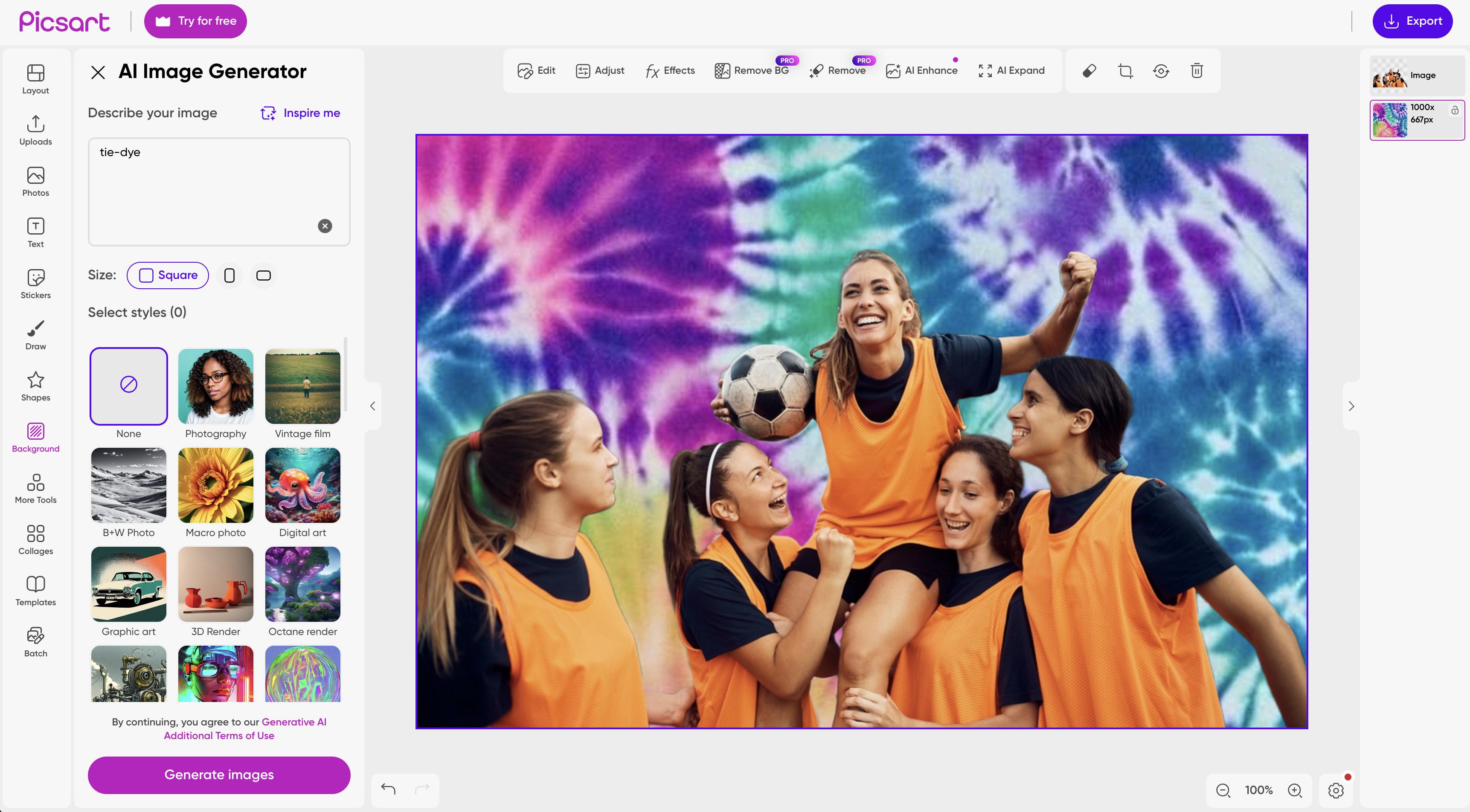Open the Draw tool in the sidebar
This screenshot has height=812, width=1470.
pos(35,335)
